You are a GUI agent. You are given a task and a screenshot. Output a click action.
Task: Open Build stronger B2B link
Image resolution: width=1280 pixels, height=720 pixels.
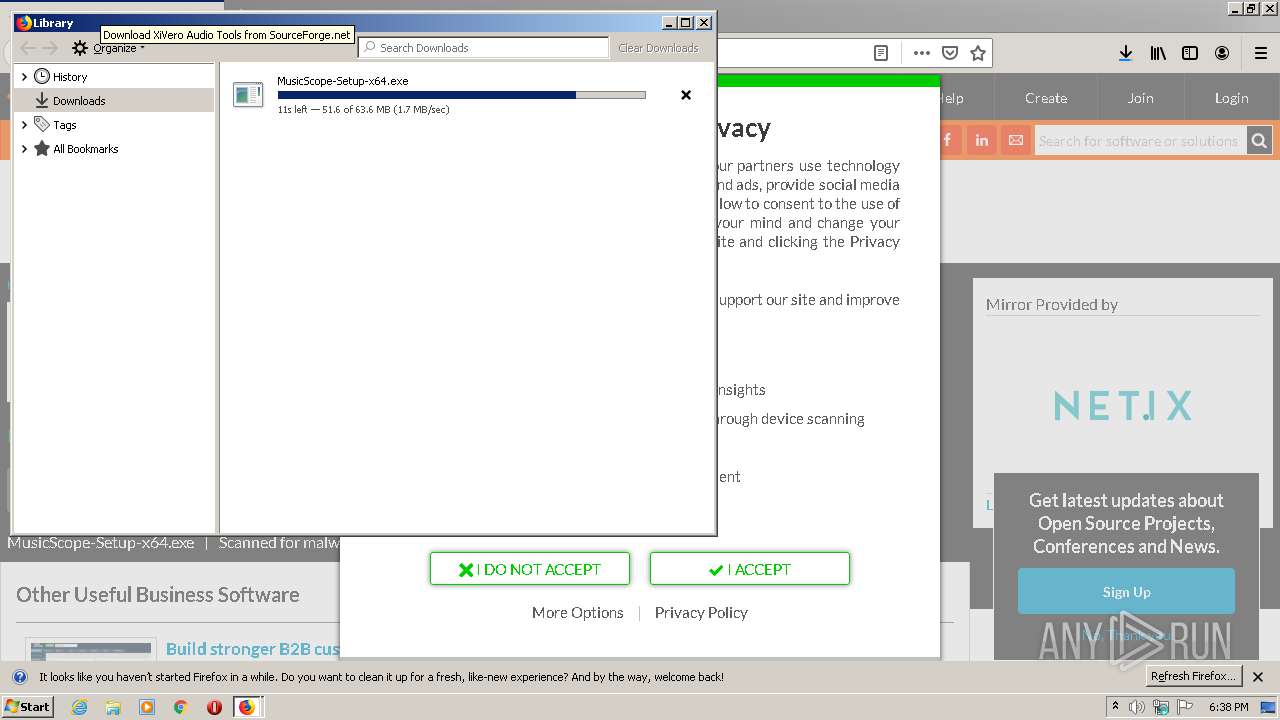(x=253, y=649)
